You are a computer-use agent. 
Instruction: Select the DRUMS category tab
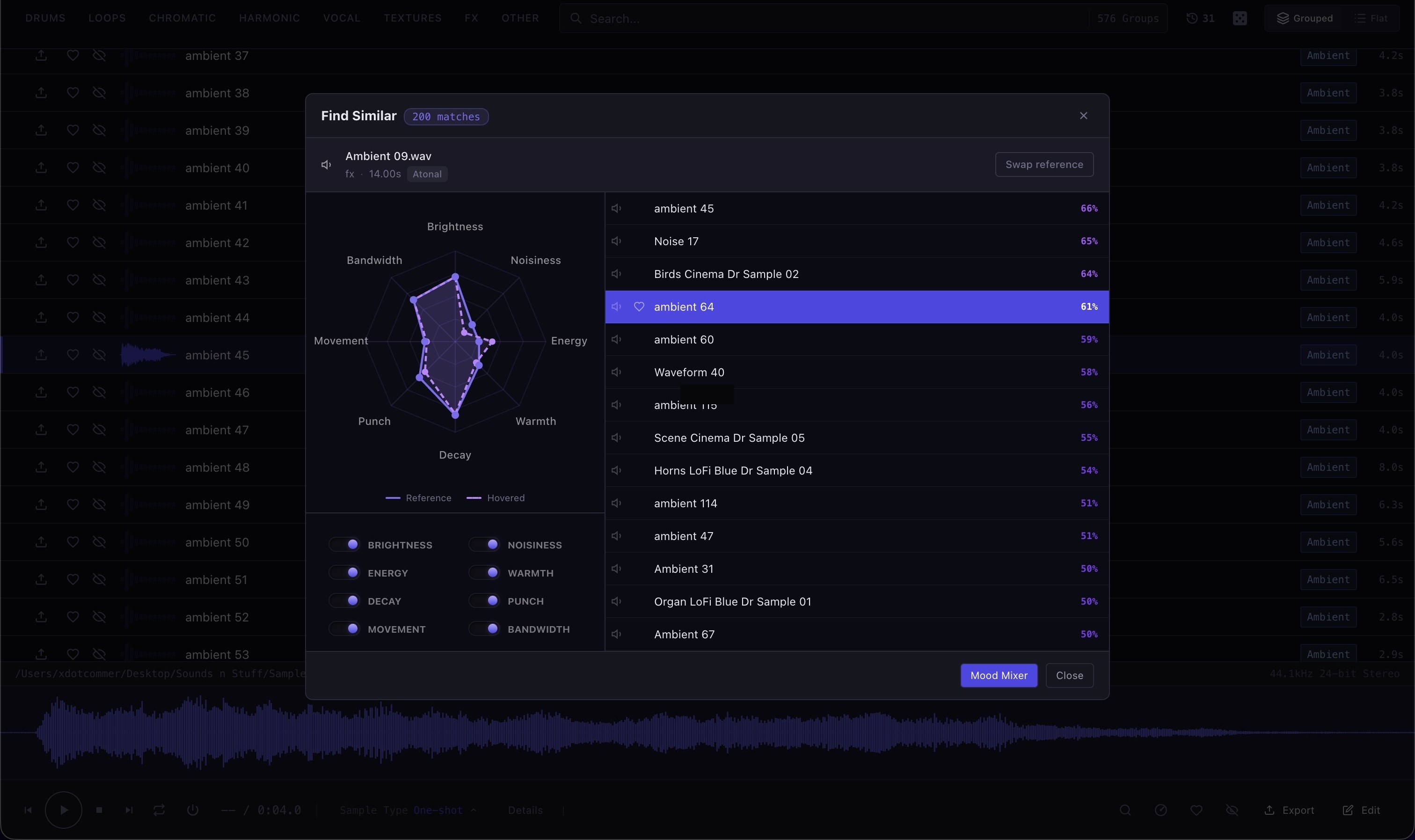click(x=45, y=17)
